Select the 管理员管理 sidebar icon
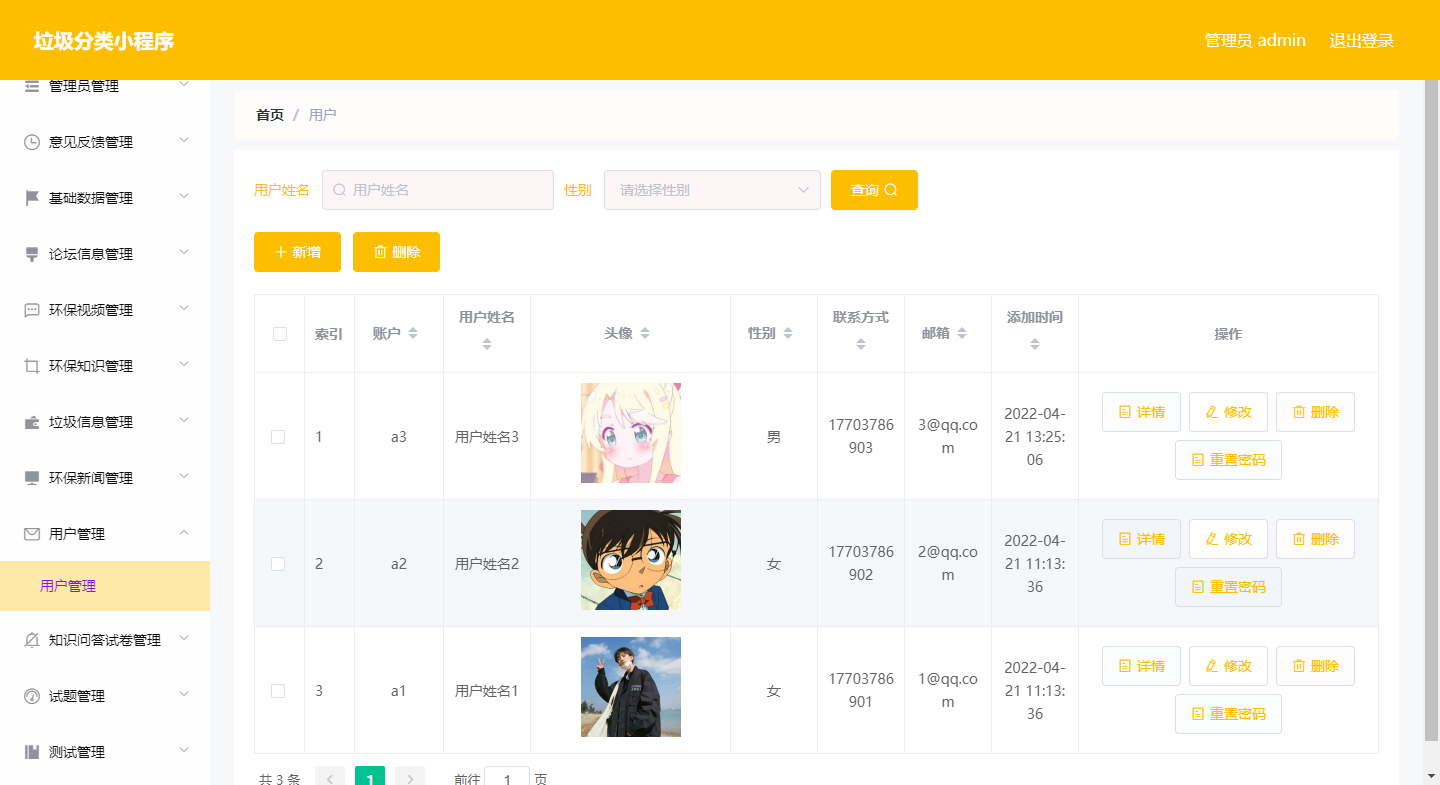 click(31, 86)
